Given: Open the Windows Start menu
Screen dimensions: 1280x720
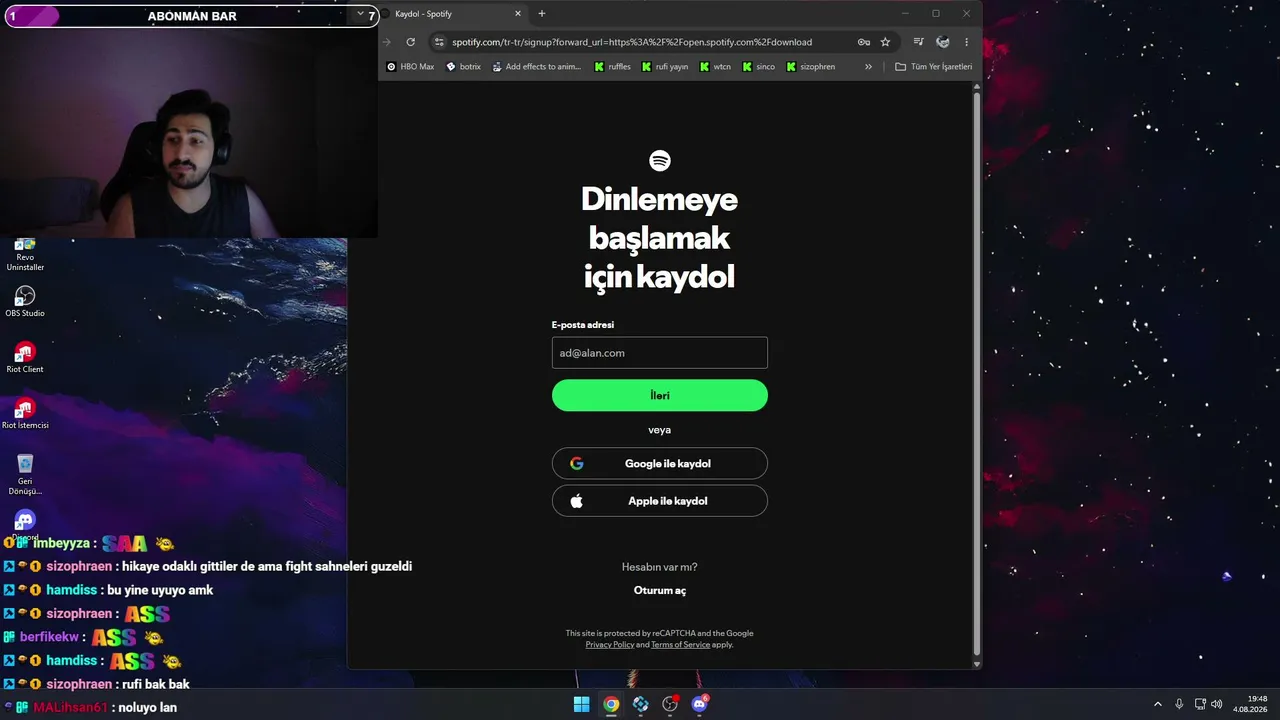Looking at the screenshot, I should pos(581,704).
